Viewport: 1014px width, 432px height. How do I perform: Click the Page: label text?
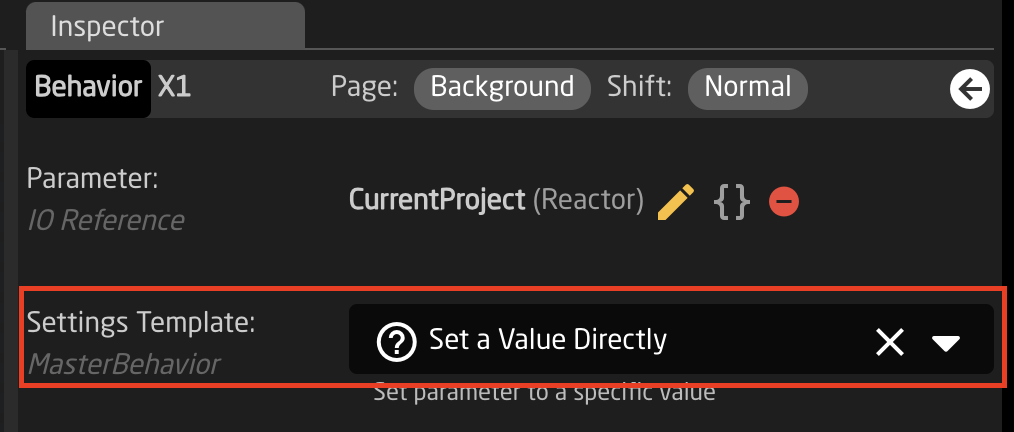pyautogui.click(x=365, y=87)
